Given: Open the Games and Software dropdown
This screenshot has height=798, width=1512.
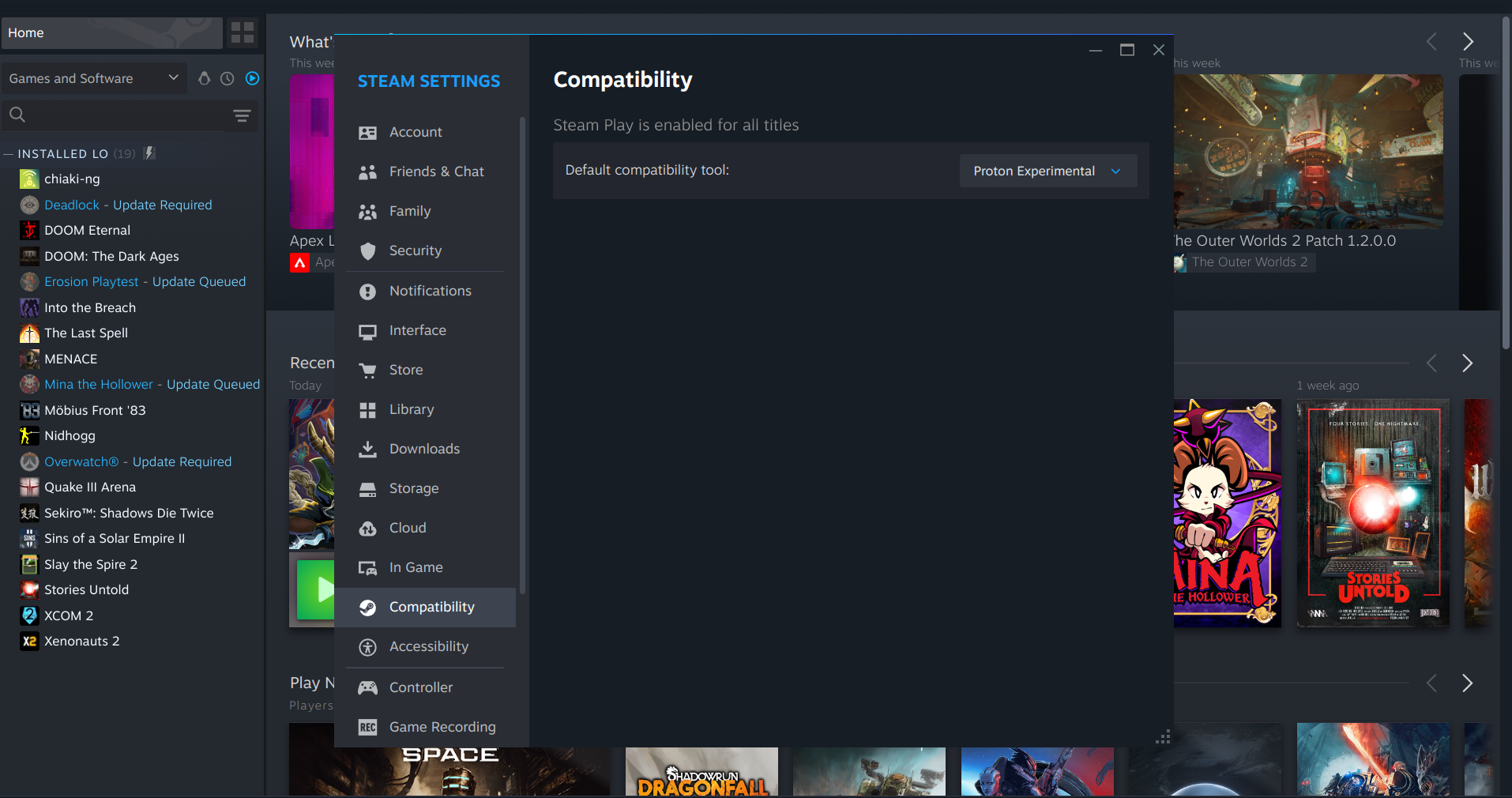Looking at the screenshot, I should click(x=94, y=78).
